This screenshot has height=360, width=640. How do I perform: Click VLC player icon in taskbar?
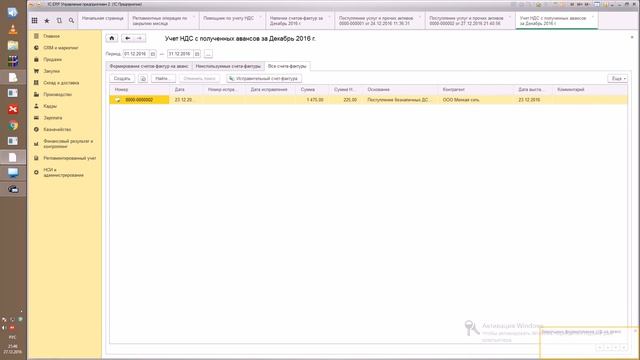(13, 29)
